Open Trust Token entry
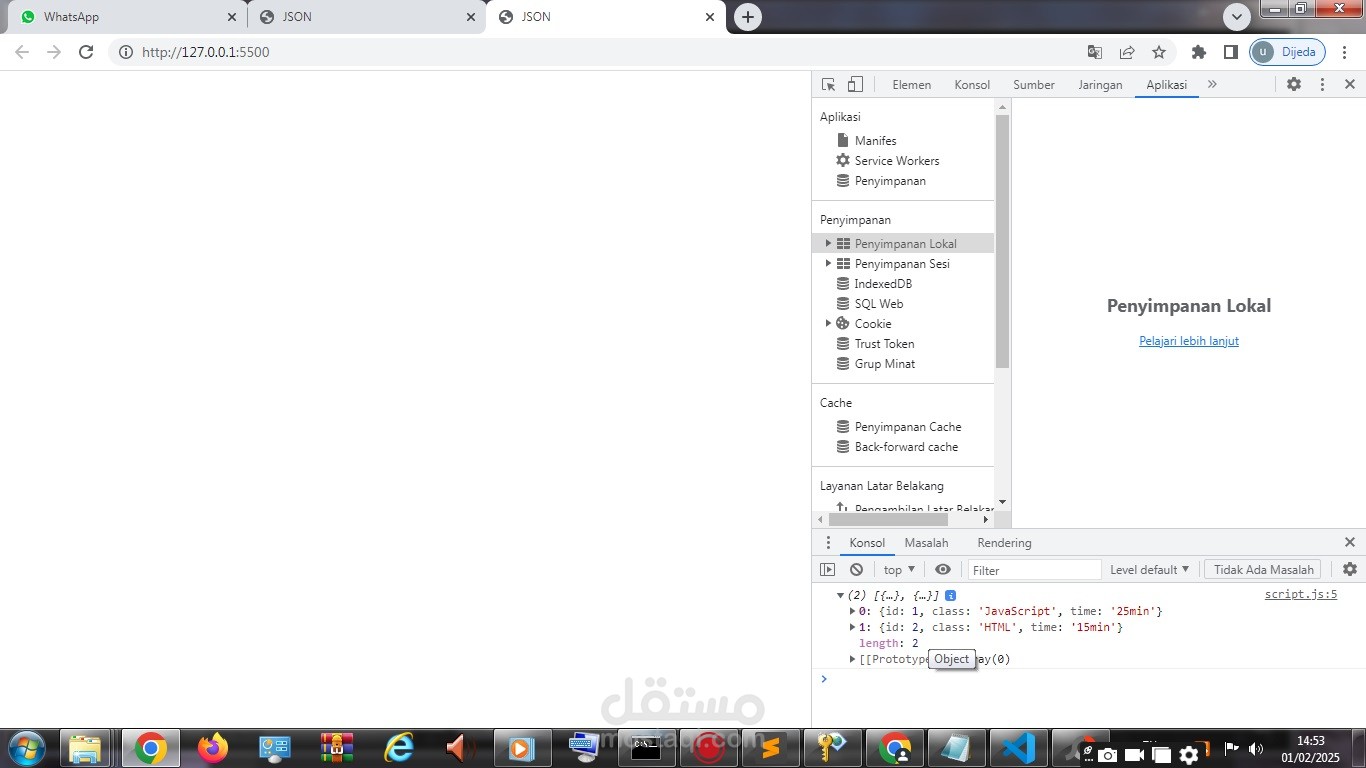 point(884,344)
